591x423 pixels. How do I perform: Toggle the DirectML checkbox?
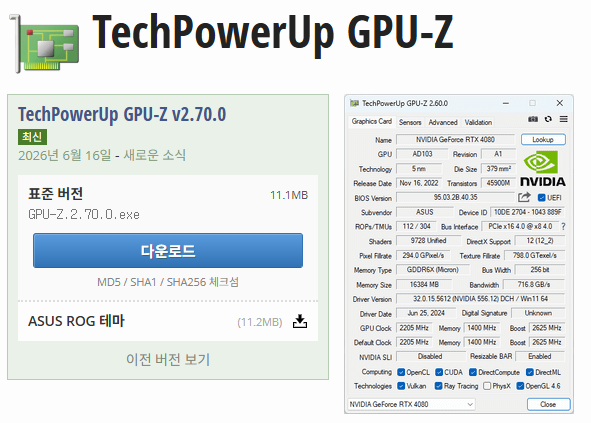530,372
